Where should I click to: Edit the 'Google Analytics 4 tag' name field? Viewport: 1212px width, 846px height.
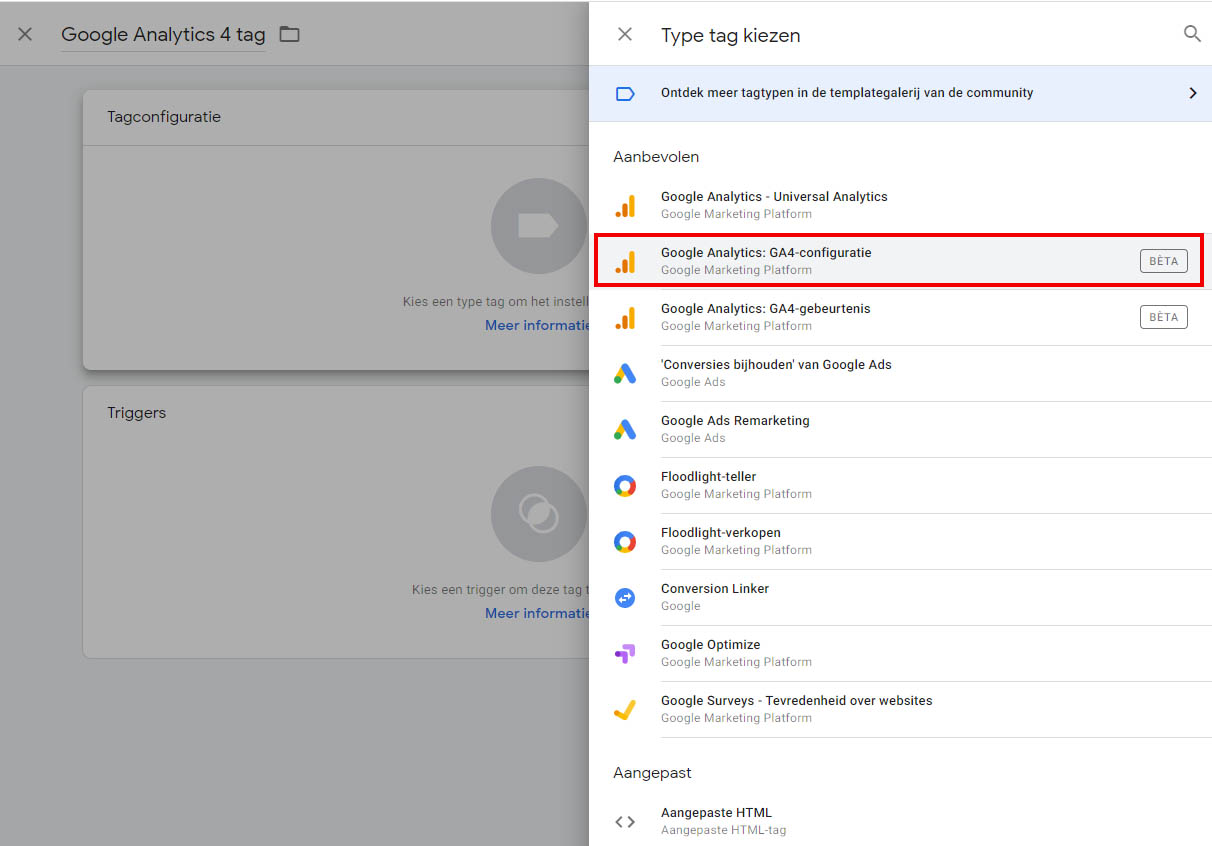pyautogui.click(x=163, y=35)
